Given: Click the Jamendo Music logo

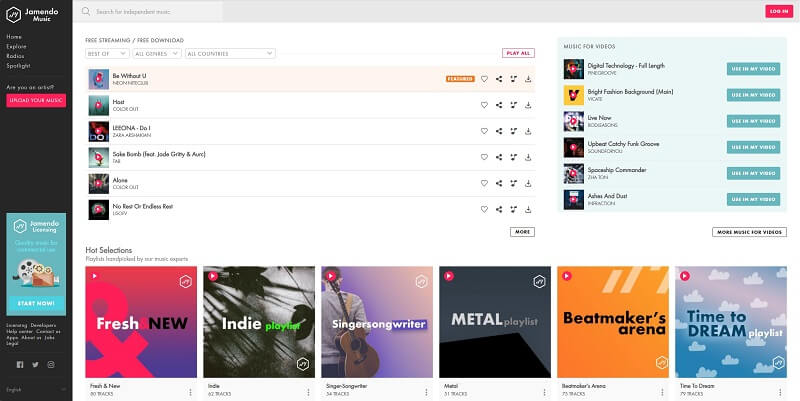Looking at the screenshot, I should pyautogui.click(x=32, y=15).
